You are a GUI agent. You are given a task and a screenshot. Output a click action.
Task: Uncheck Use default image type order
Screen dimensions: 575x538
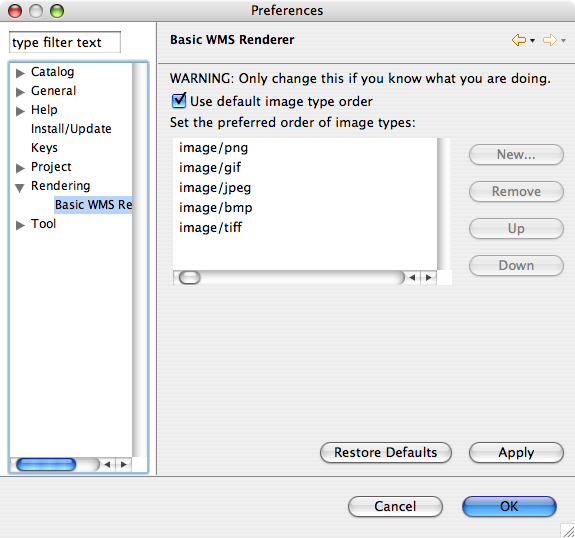[179, 101]
